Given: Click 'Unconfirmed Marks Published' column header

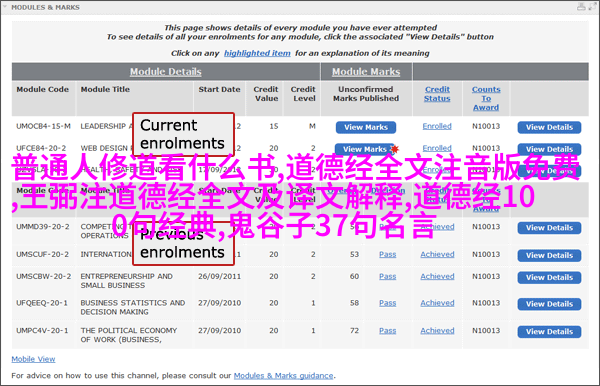Looking at the screenshot, I should pyautogui.click(x=366, y=94).
